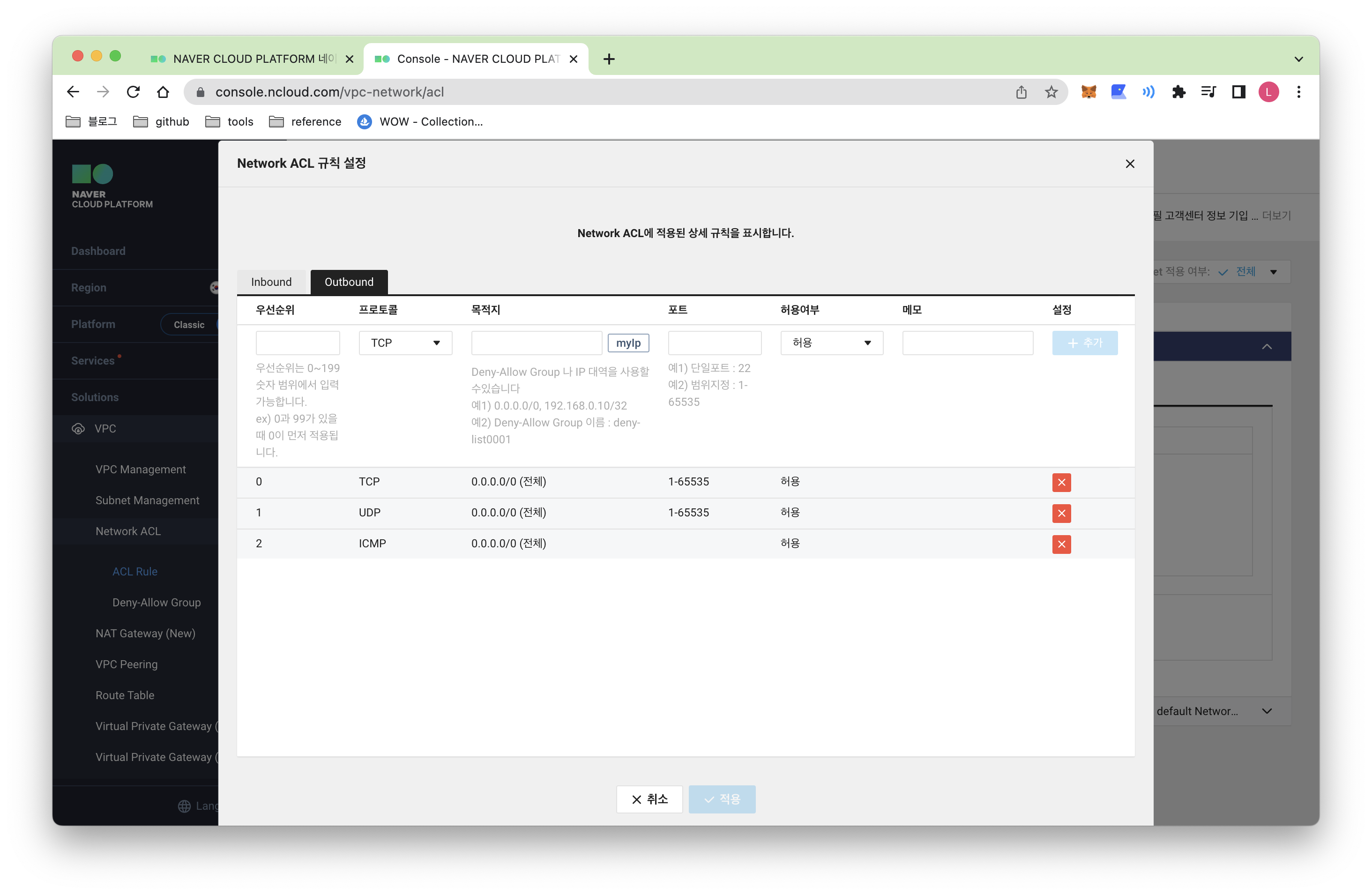Close the Network ACL rule dialog
Image resolution: width=1372 pixels, height=895 pixels.
pyautogui.click(x=1129, y=164)
